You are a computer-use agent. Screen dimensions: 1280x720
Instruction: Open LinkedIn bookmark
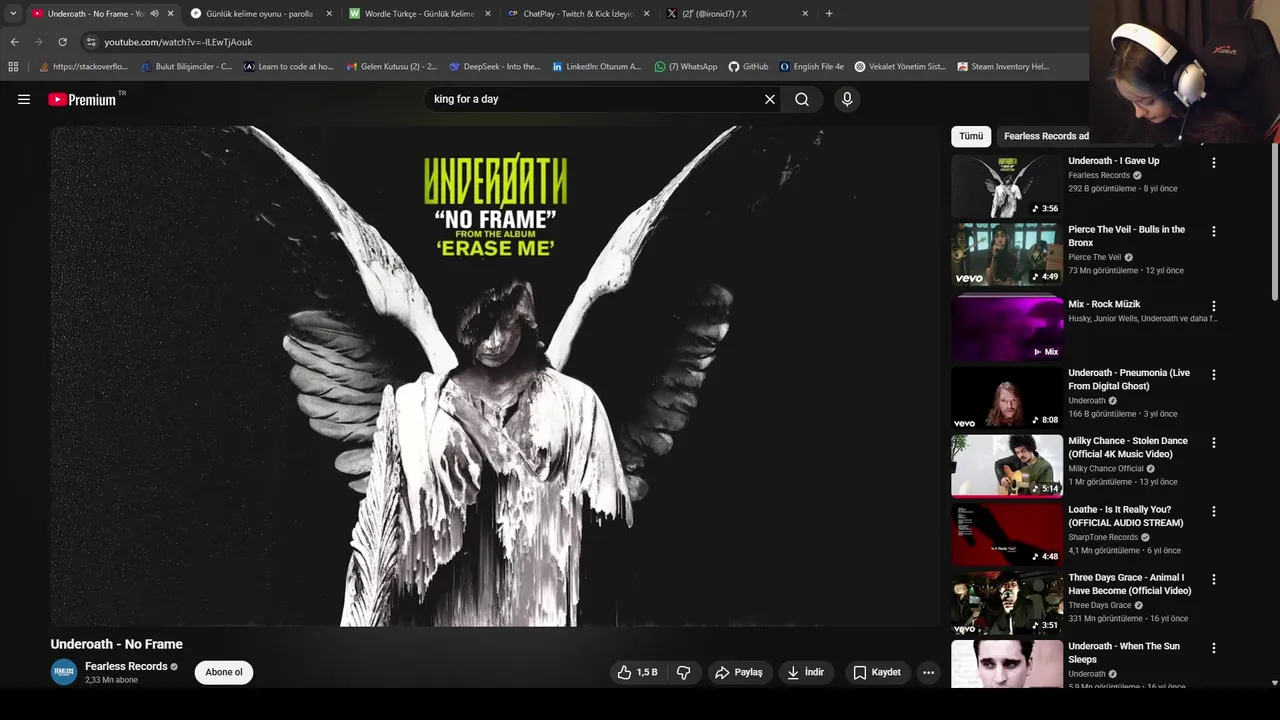coord(596,67)
